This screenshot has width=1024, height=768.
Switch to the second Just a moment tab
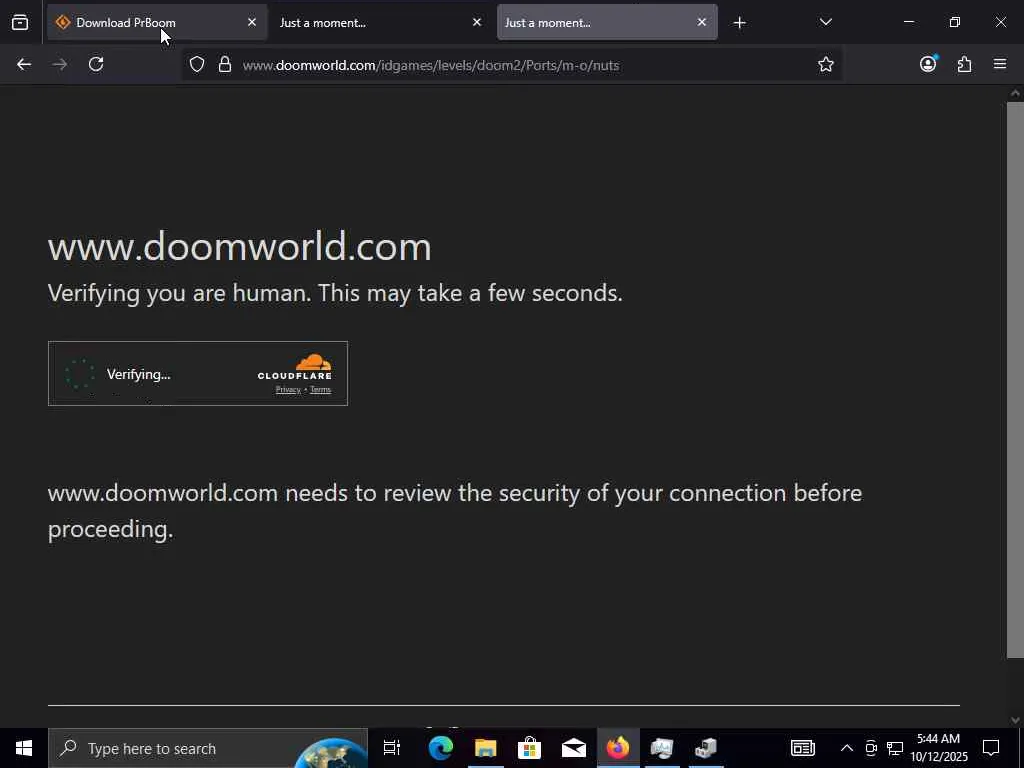pyautogui.click(x=607, y=22)
